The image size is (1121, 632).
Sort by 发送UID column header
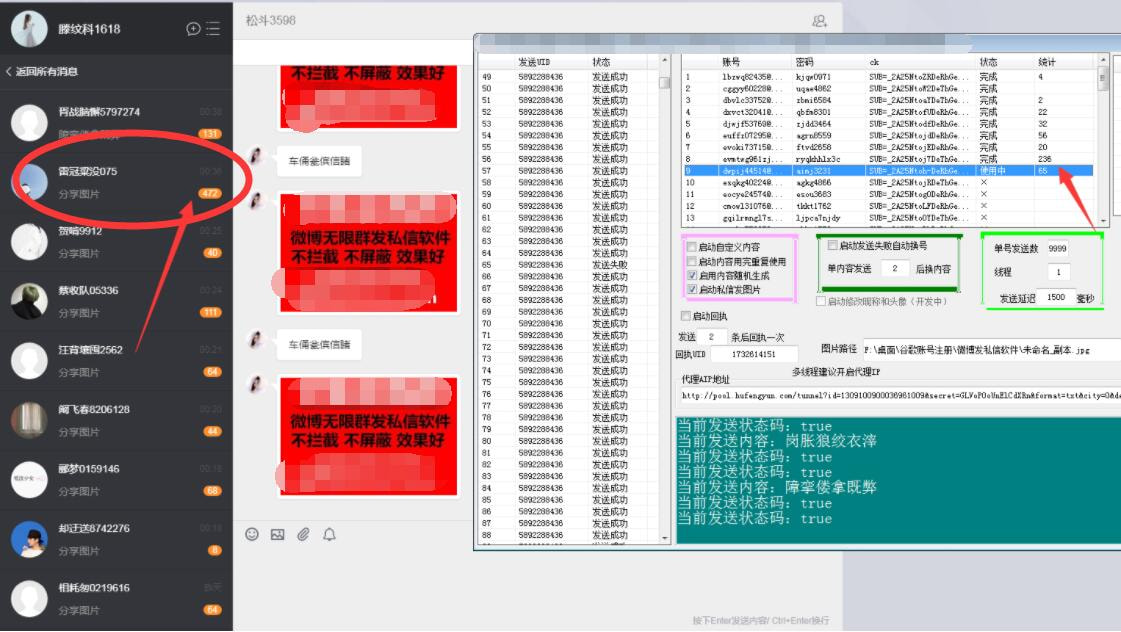(x=534, y=62)
